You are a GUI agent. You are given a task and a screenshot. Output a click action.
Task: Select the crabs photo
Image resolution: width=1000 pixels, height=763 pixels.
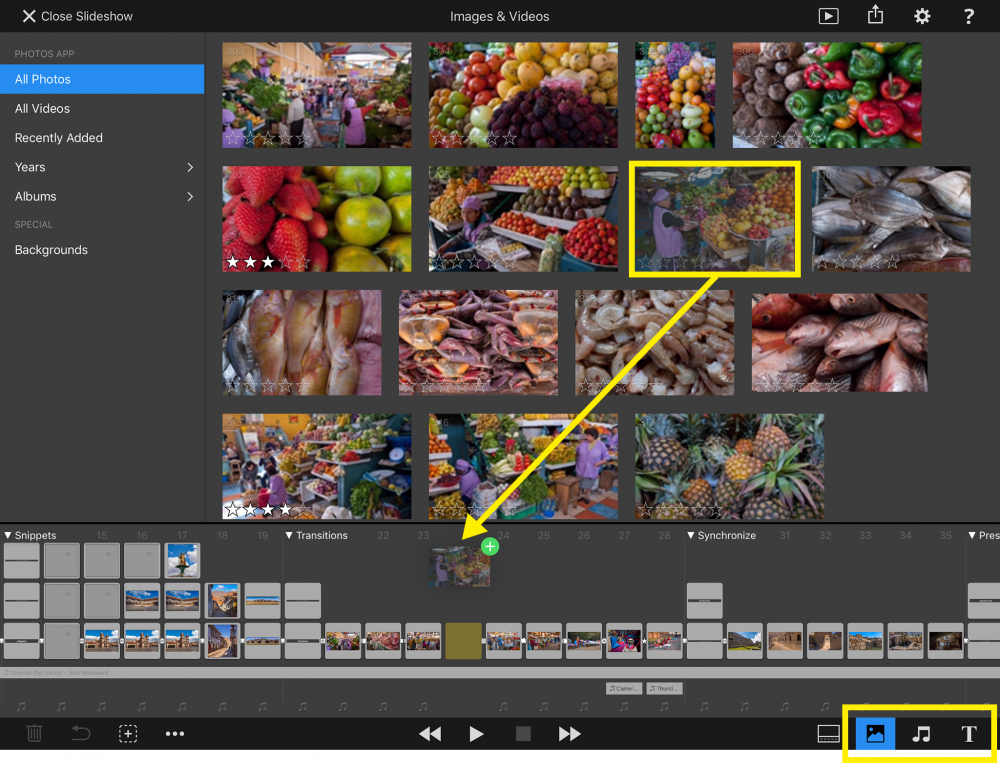click(x=478, y=343)
